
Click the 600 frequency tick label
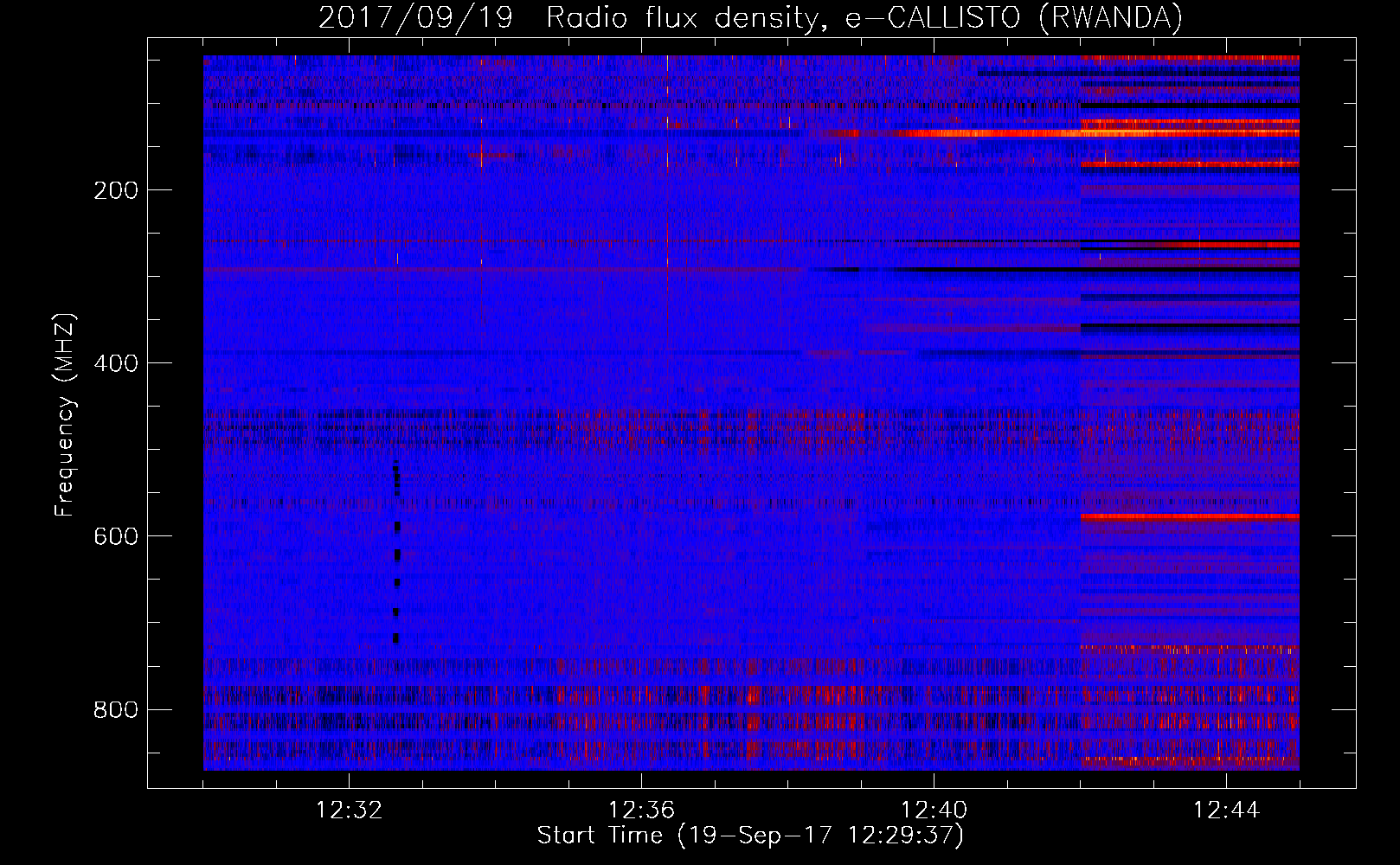pos(116,536)
